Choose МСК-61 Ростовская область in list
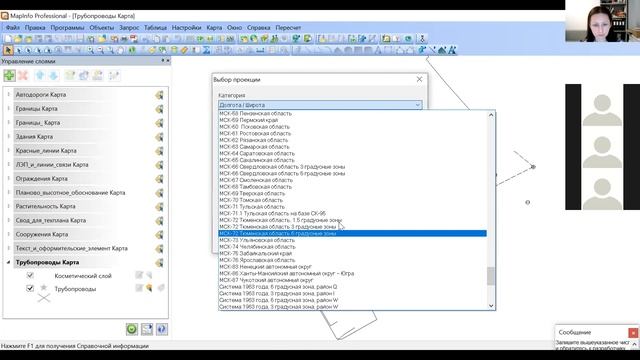This screenshot has height=360, width=640. pyautogui.click(x=353, y=133)
